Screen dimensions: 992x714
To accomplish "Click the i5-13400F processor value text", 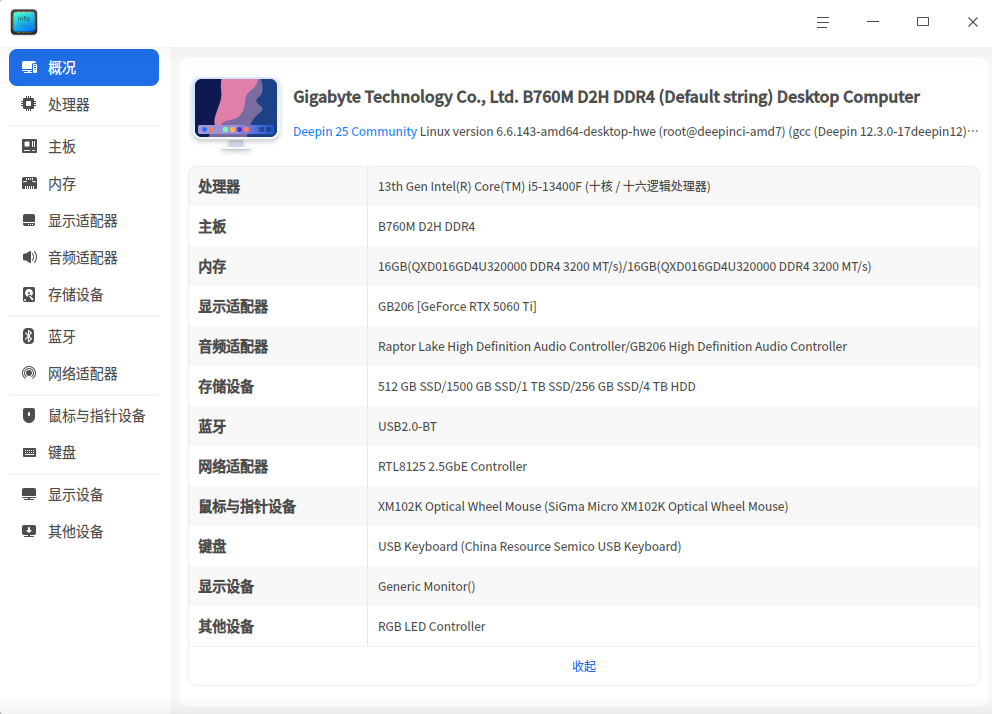I will (x=544, y=187).
